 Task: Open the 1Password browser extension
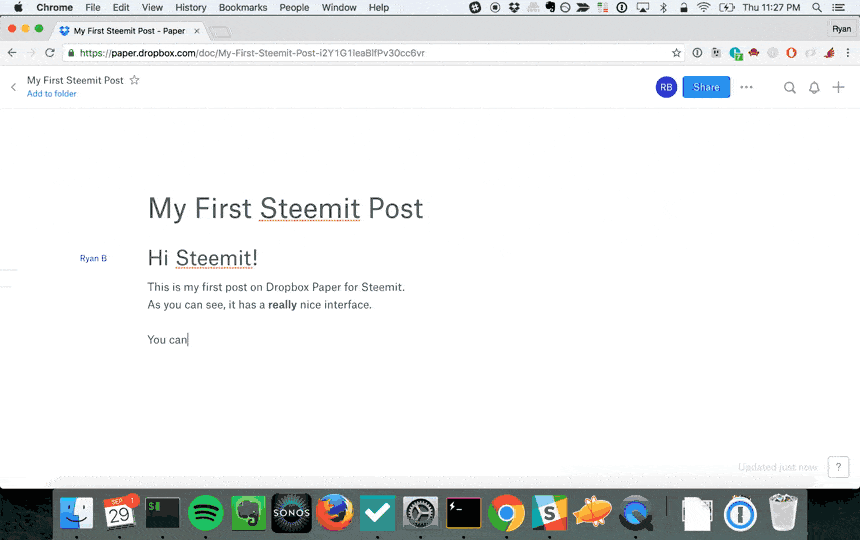pos(697,53)
